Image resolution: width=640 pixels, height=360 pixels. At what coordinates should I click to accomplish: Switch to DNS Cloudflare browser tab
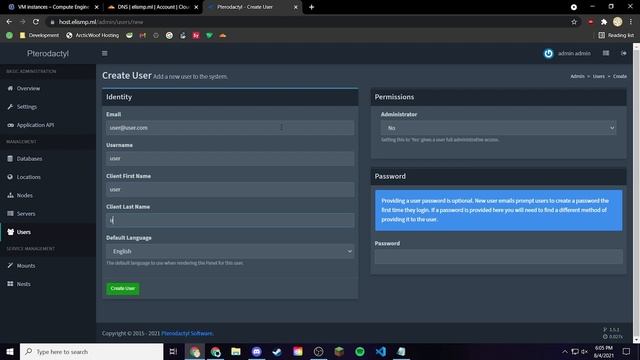(x=153, y=7)
